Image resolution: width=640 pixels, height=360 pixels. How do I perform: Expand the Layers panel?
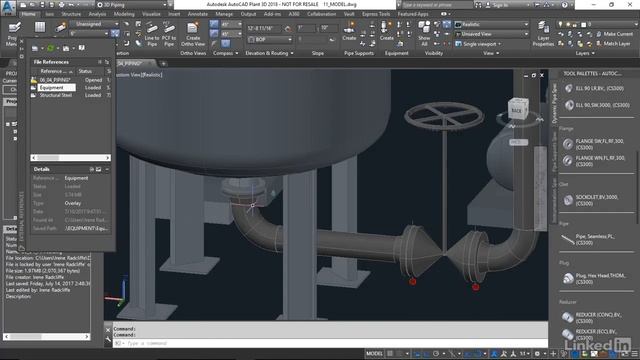click(585, 53)
